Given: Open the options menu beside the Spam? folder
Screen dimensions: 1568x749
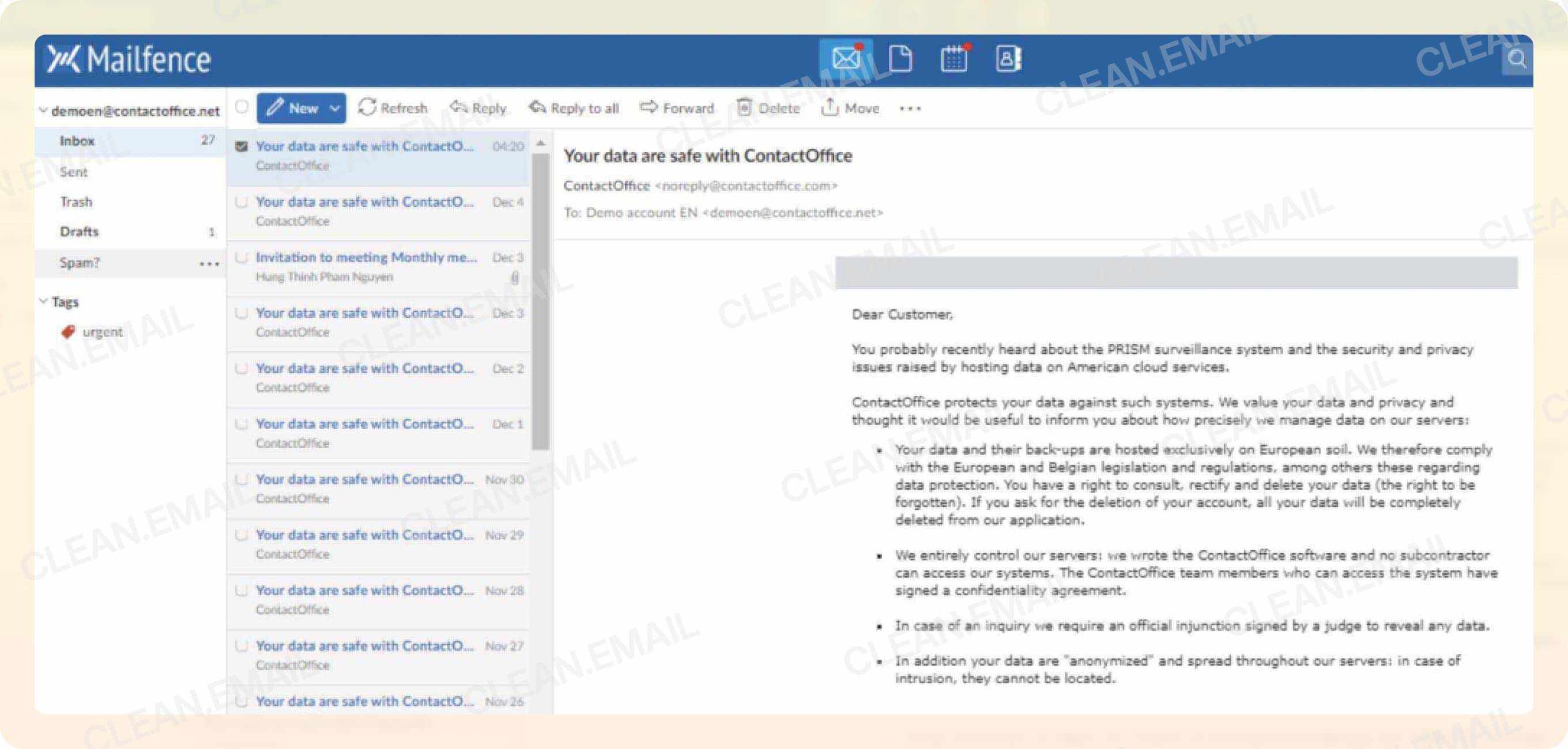Looking at the screenshot, I should pos(209,263).
